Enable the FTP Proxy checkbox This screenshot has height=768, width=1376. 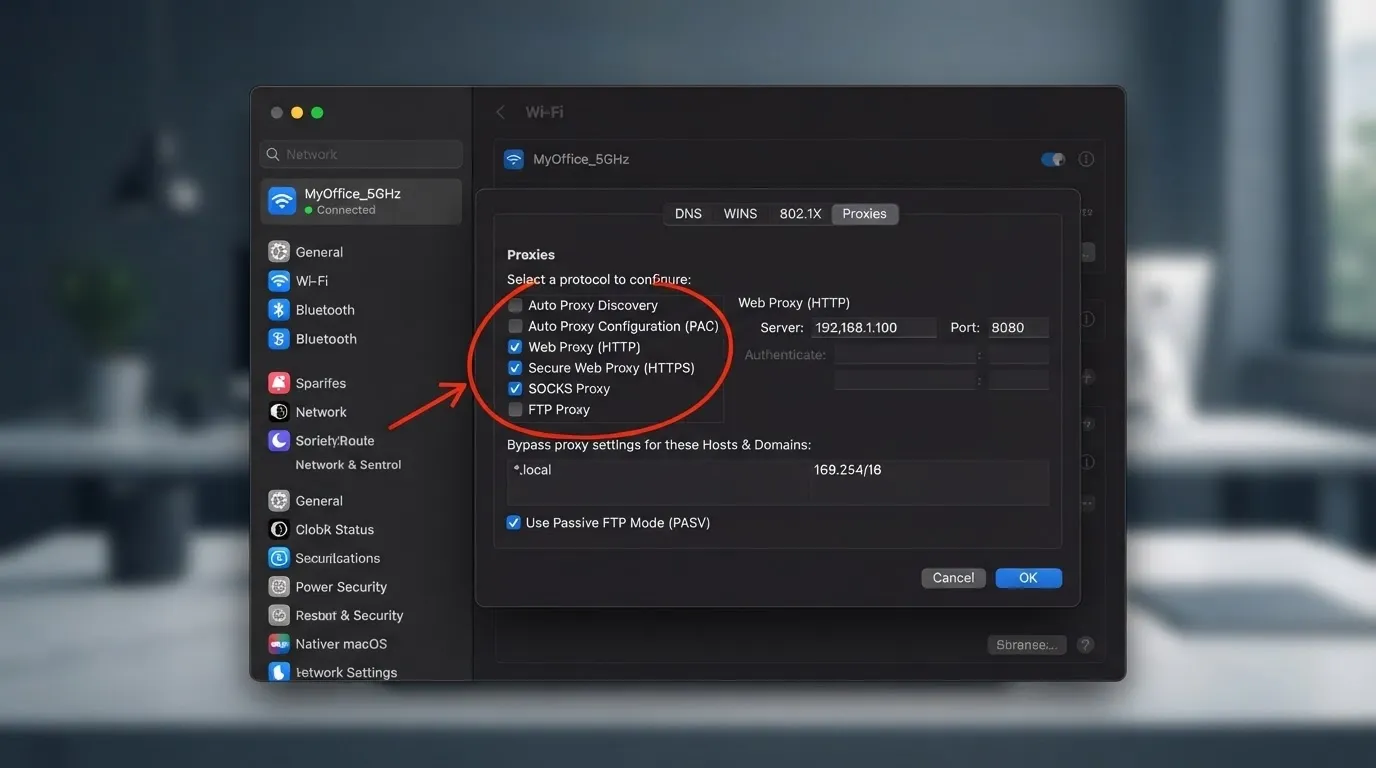515,410
